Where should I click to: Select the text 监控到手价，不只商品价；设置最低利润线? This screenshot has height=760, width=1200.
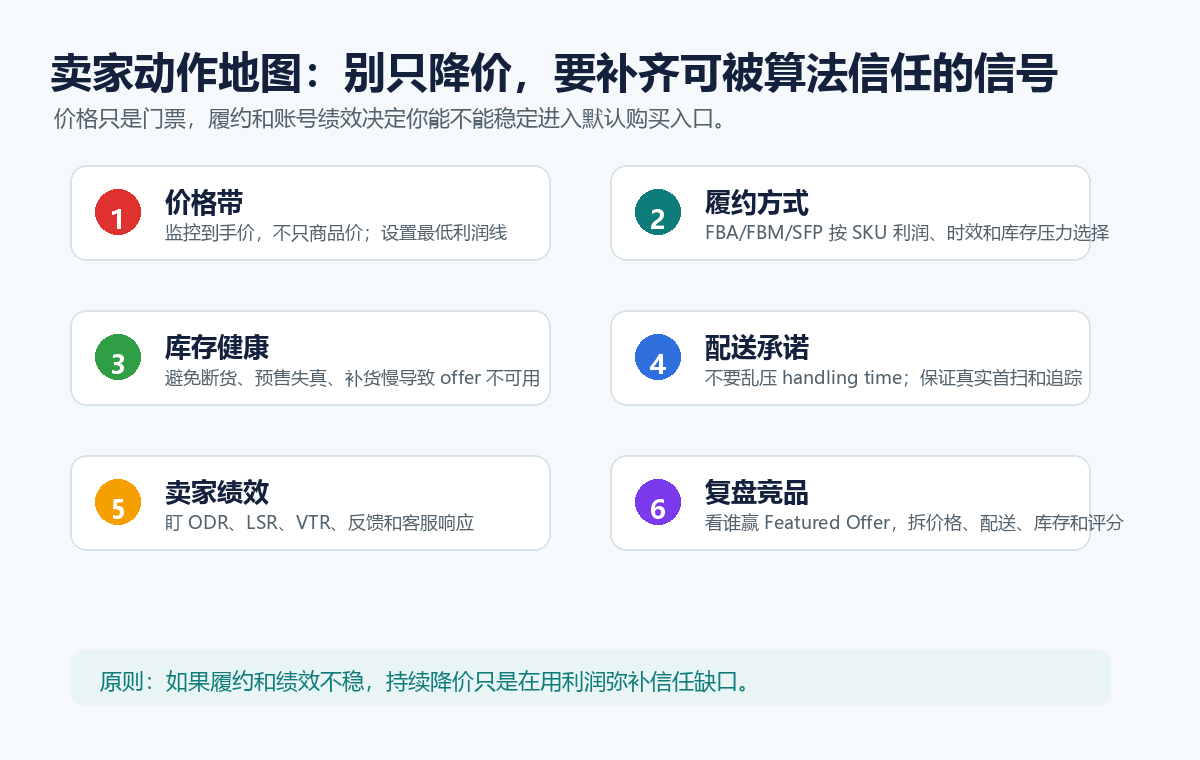point(336,233)
